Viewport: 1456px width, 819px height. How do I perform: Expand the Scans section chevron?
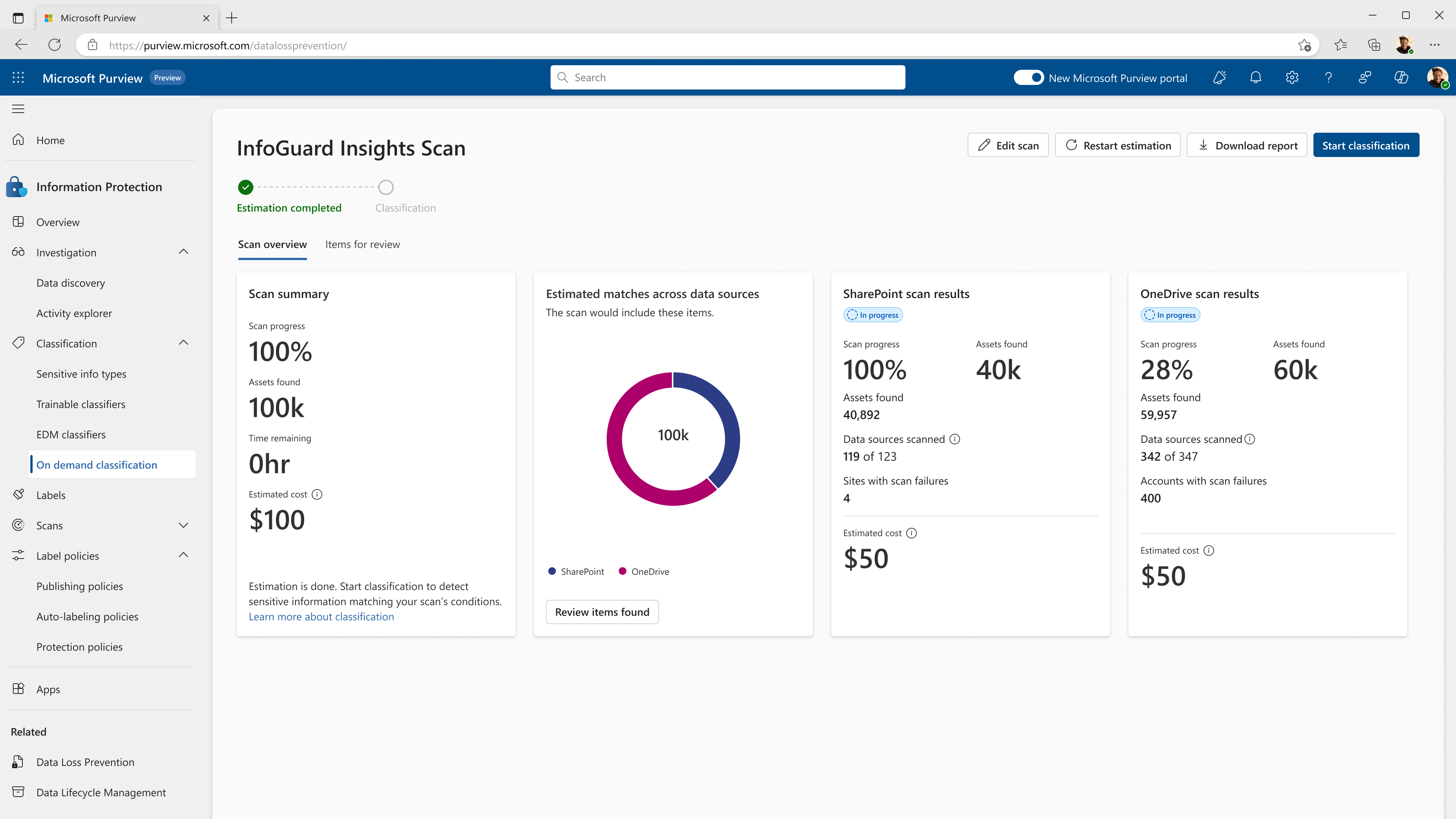tap(184, 525)
